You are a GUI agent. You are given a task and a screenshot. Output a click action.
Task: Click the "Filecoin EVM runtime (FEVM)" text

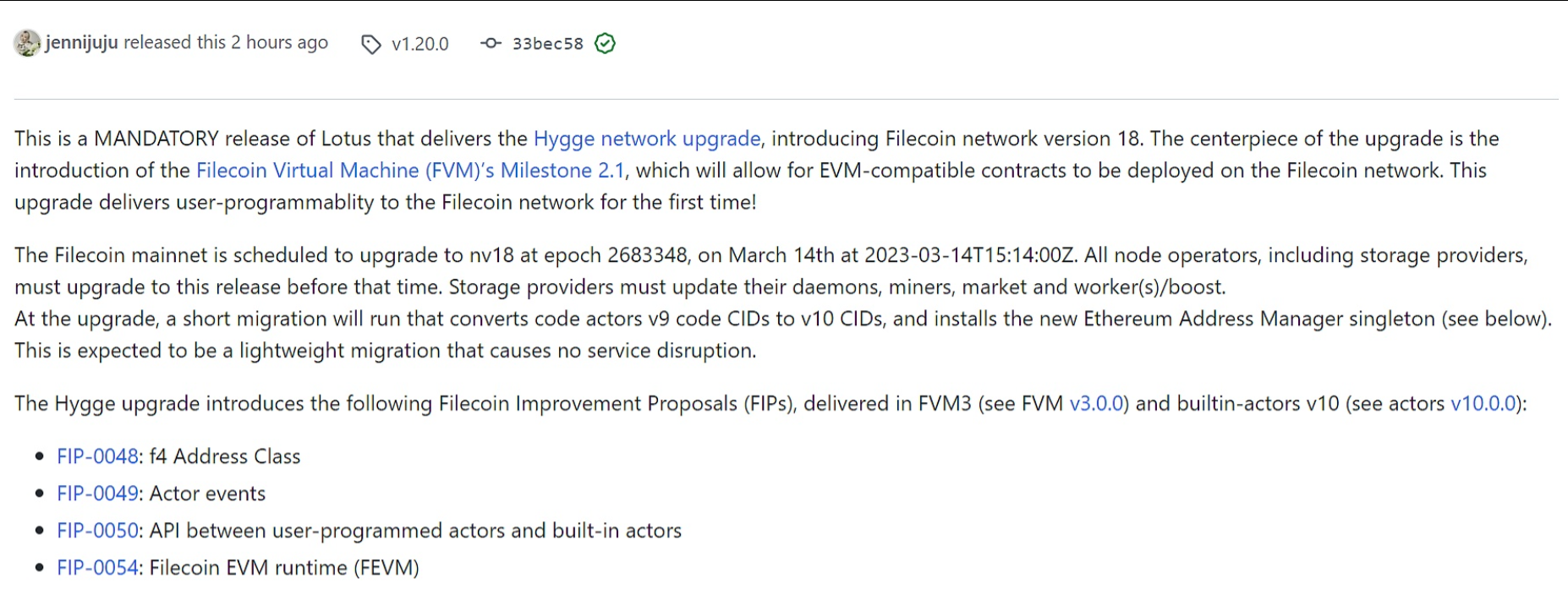pos(284,568)
